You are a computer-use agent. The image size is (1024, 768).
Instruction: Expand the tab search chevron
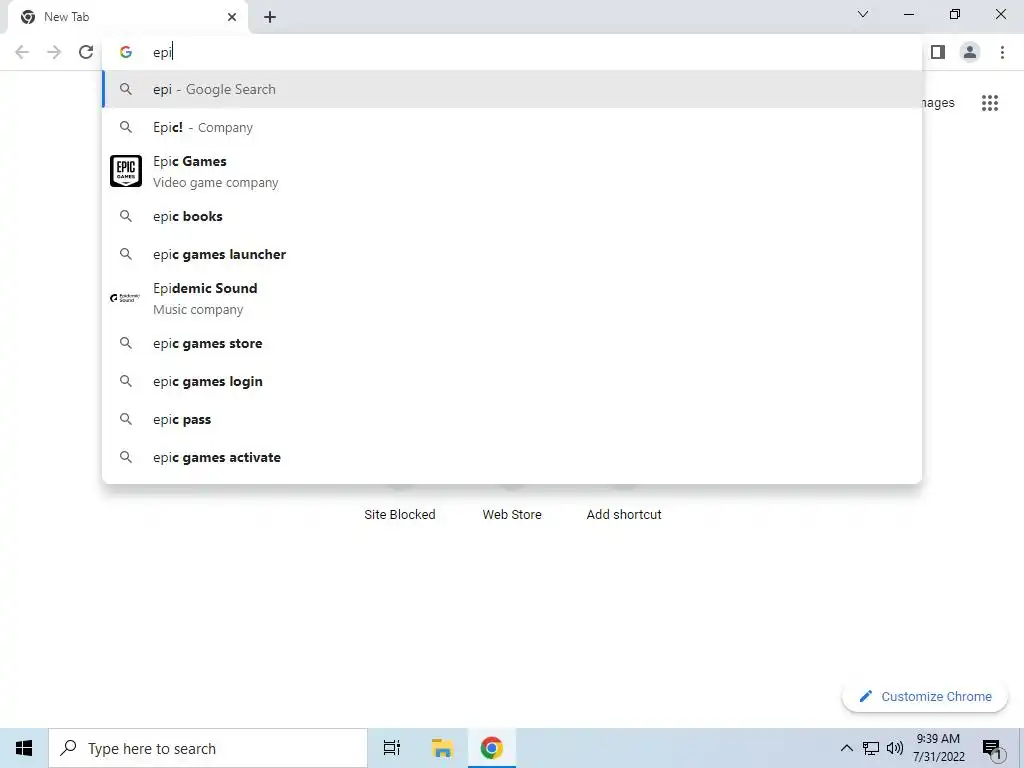(x=863, y=14)
